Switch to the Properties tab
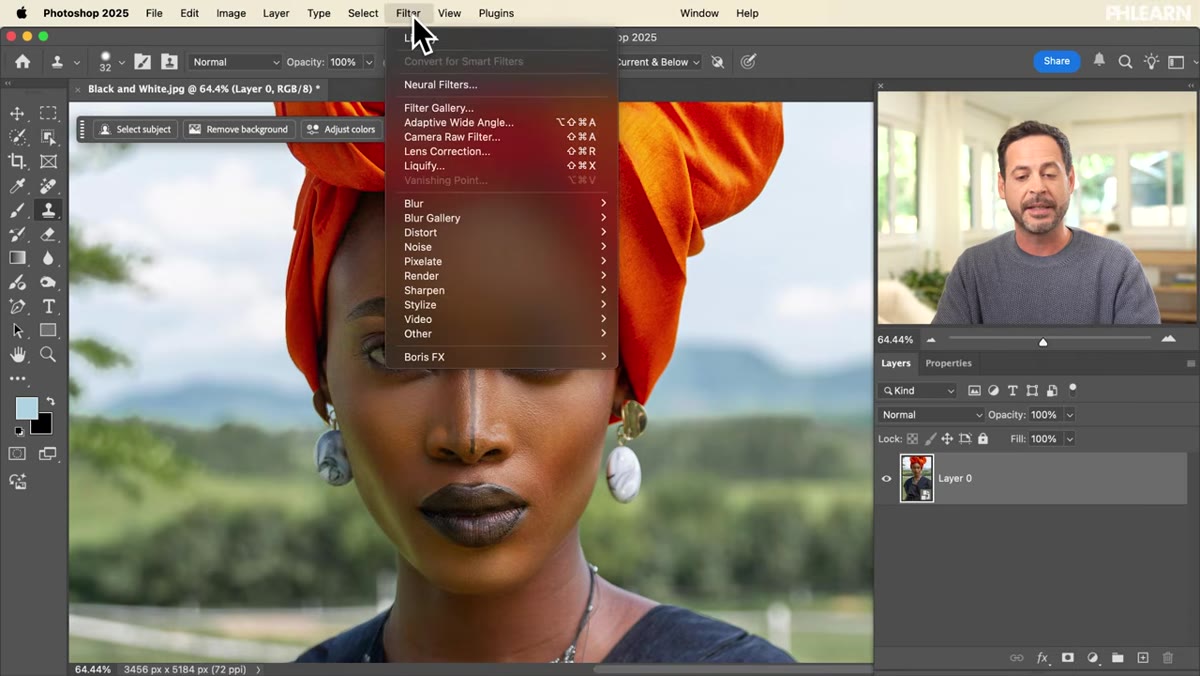The width and height of the screenshot is (1200, 676). point(948,363)
